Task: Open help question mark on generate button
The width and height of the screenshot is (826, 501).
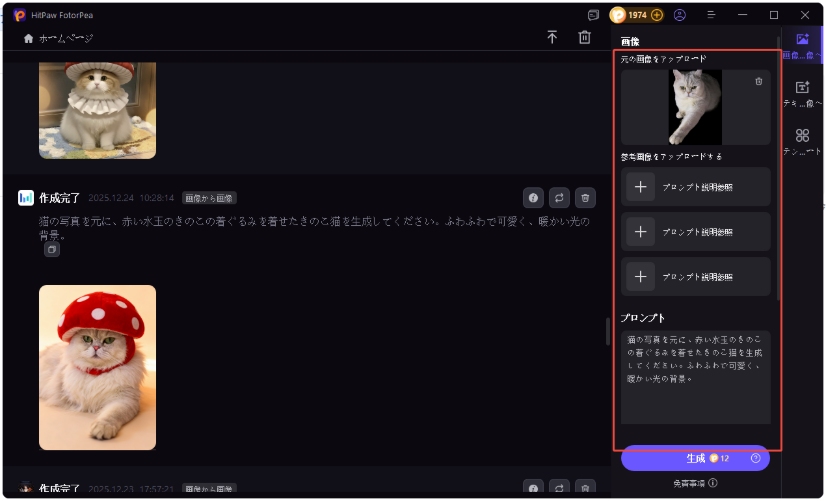Action: click(755, 458)
